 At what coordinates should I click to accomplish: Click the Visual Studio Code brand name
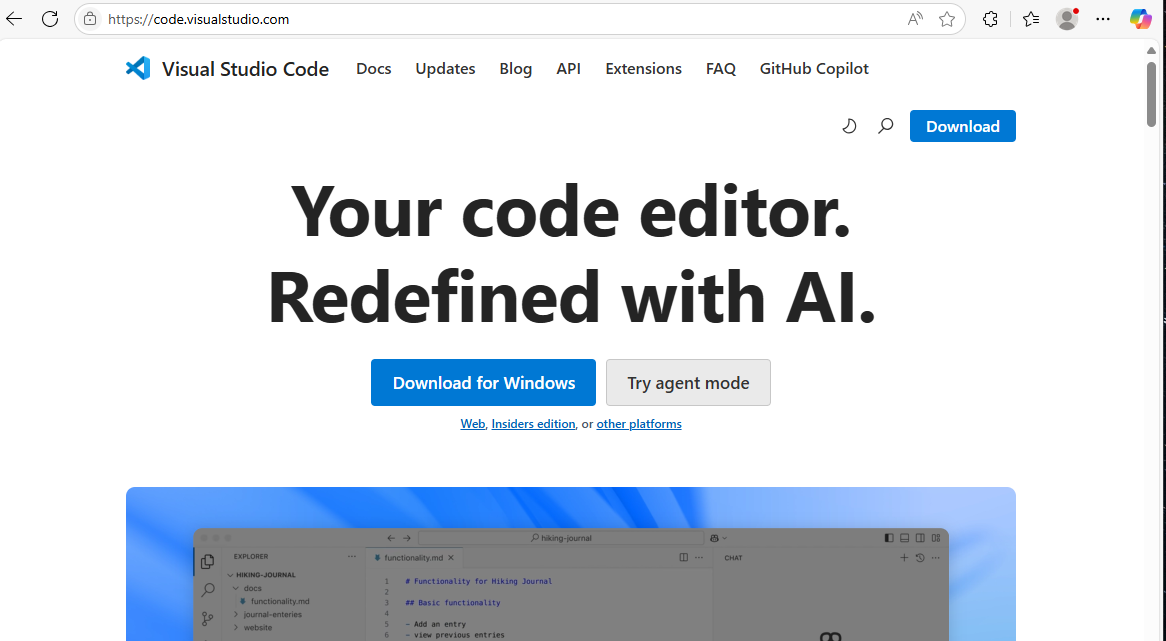245,69
